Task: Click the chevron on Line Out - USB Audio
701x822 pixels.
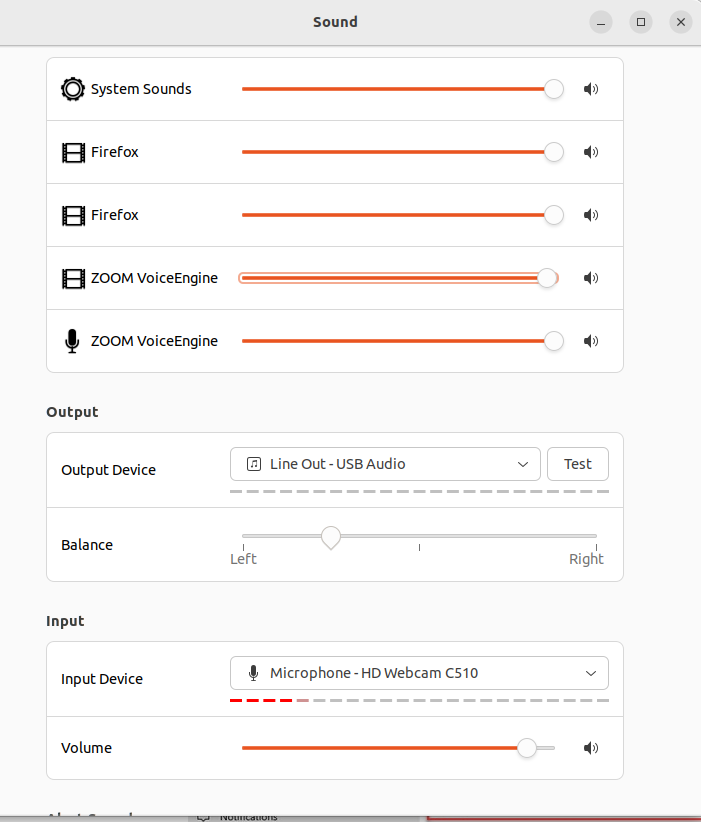Action: (523, 464)
